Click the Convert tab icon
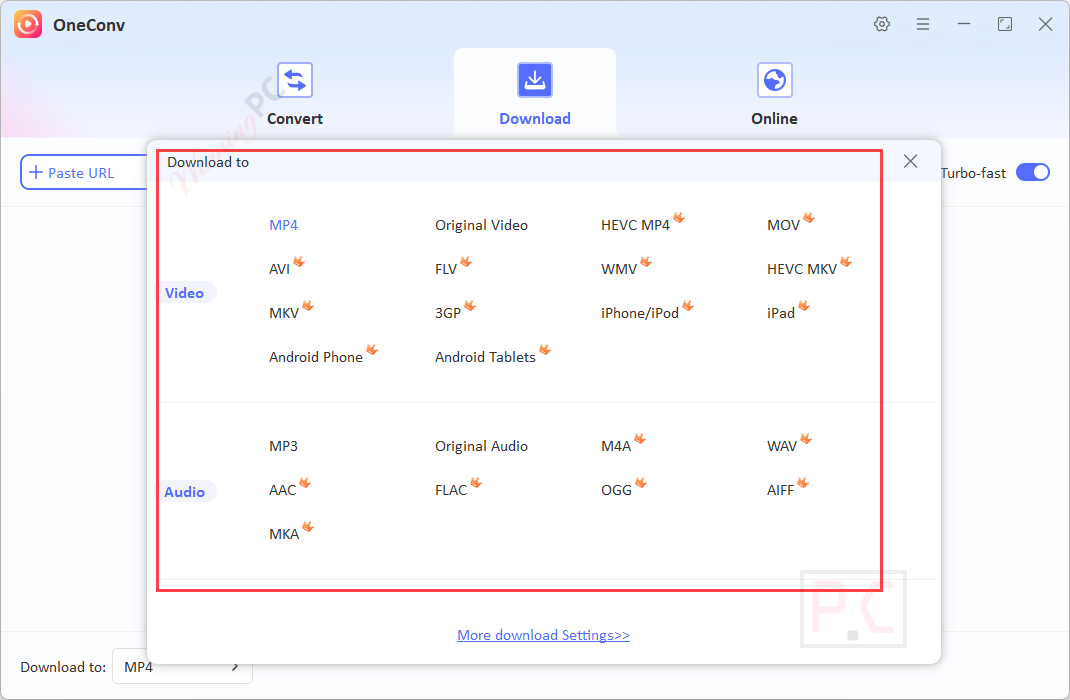 pos(295,80)
